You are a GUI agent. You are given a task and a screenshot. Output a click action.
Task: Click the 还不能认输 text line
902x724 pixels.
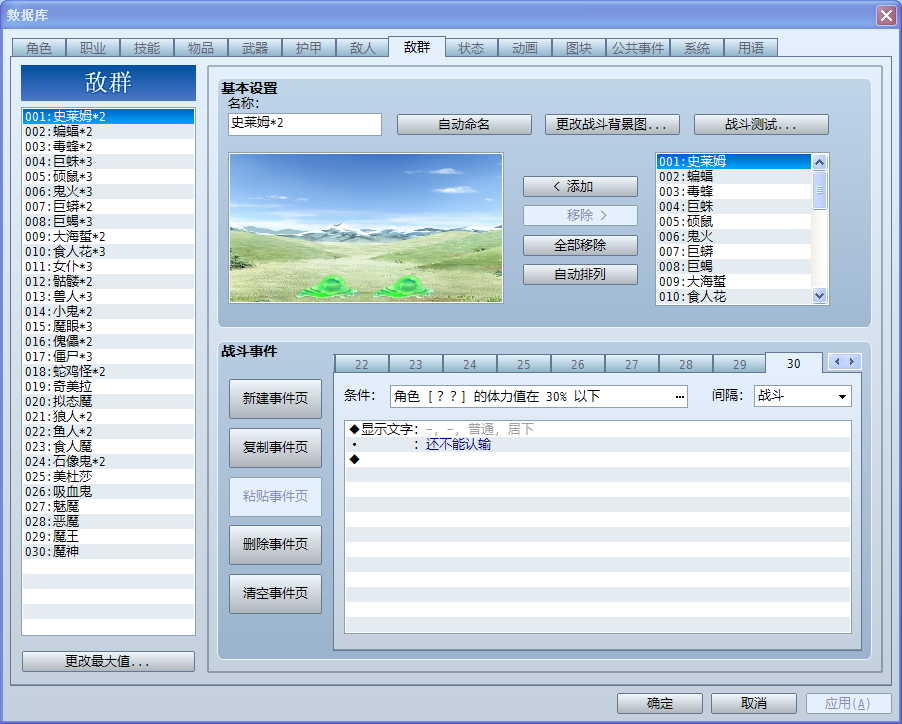(598, 444)
